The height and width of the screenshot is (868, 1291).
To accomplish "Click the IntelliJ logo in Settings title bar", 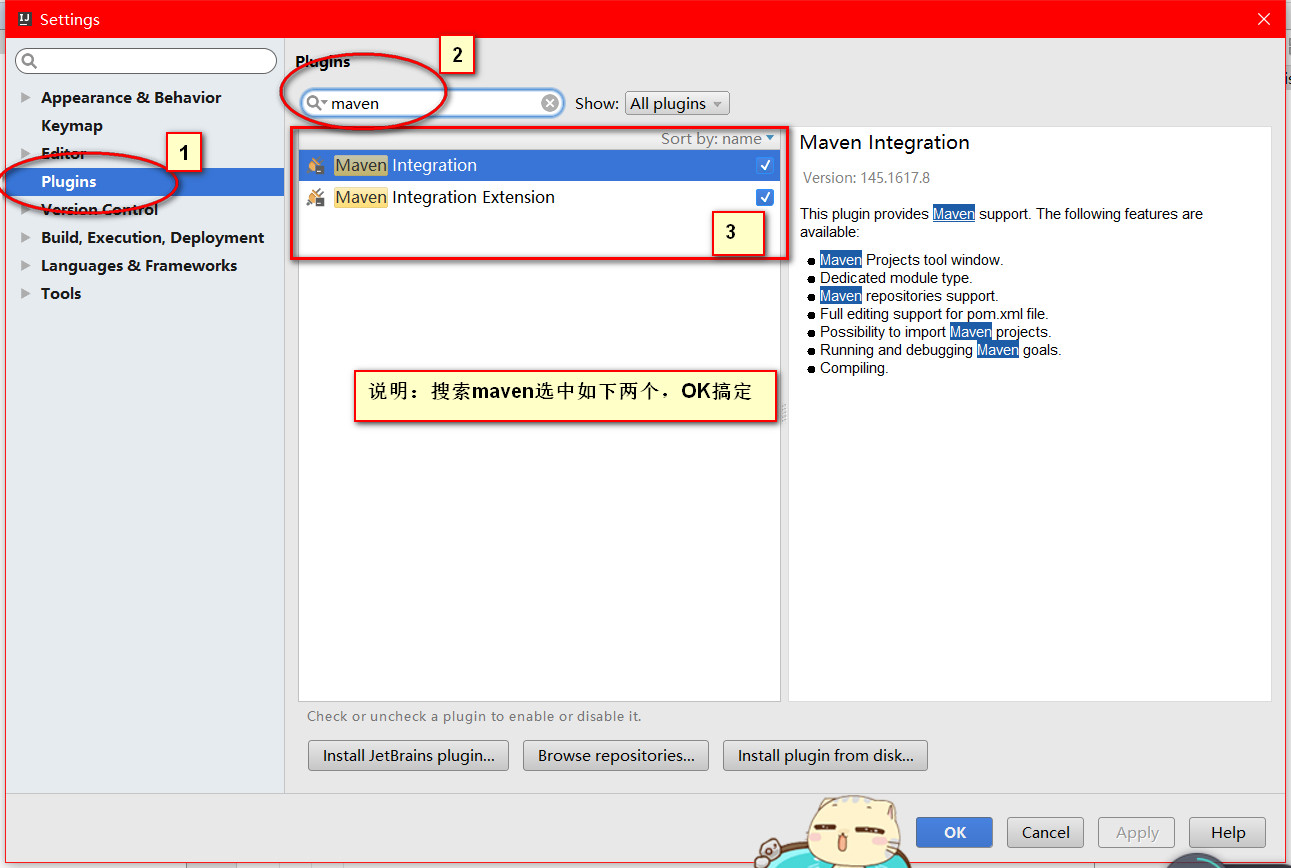I will pos(24,19).
